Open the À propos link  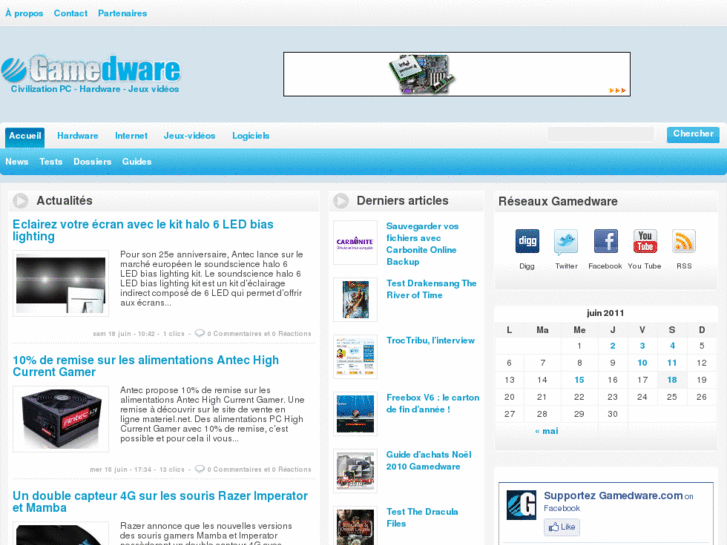pos(24,13)
